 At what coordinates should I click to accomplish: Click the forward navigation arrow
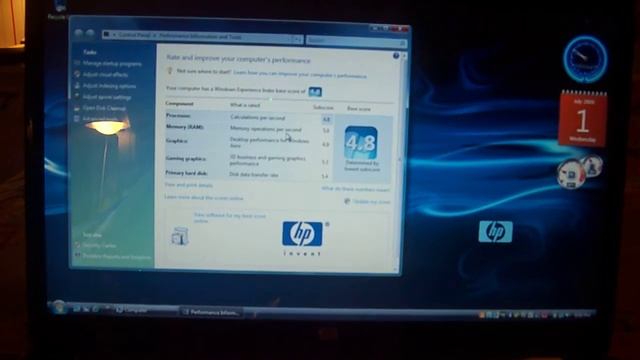(90, 34)
